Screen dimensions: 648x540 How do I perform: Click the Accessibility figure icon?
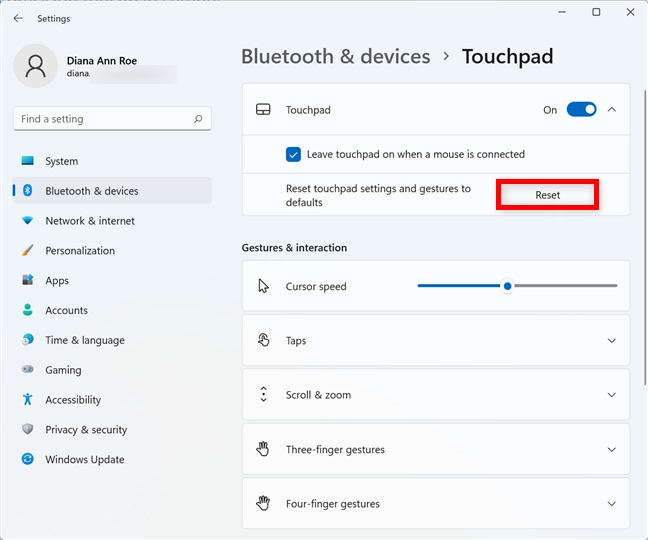pyautogui.click(x=28, y=399)
